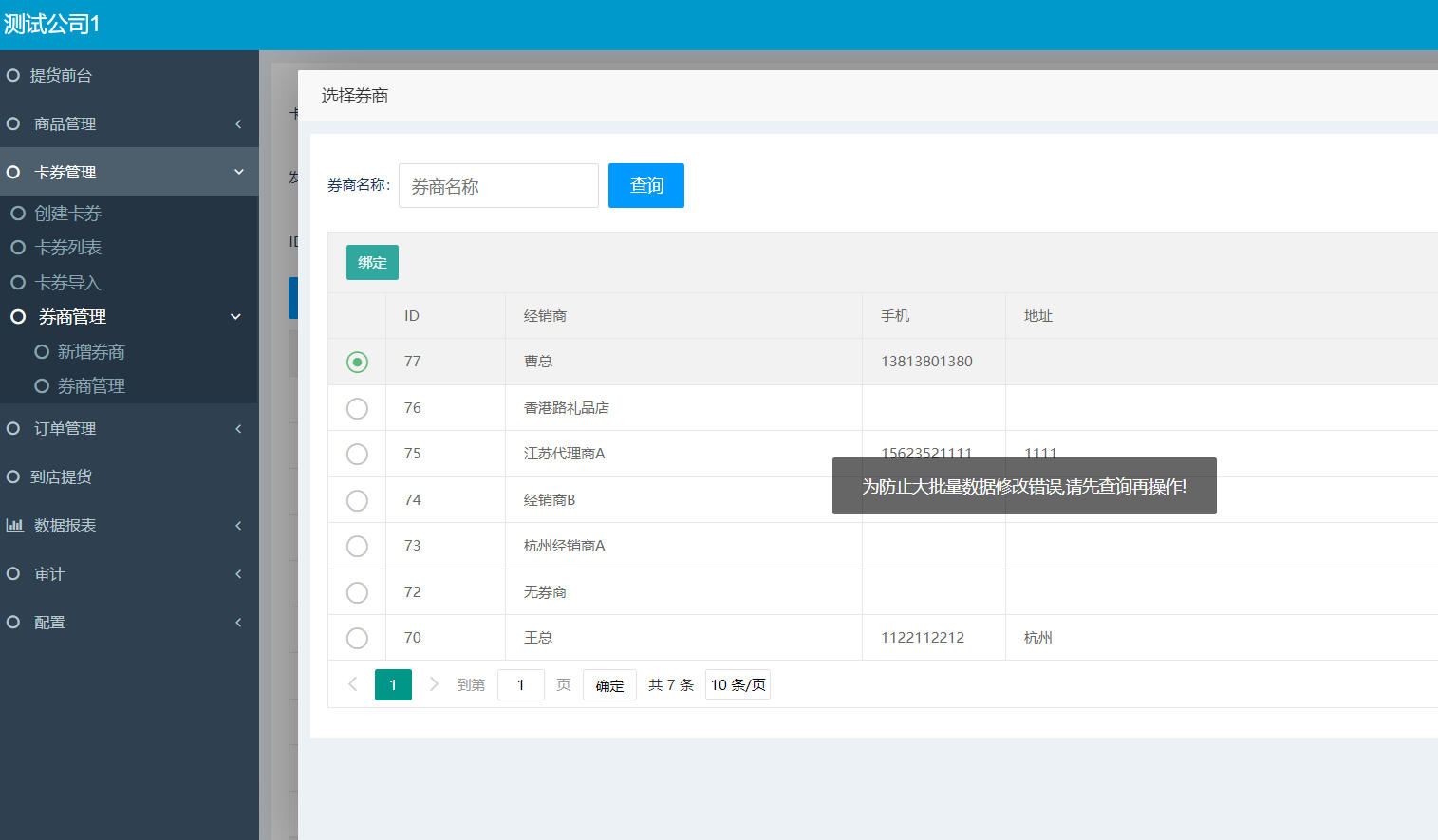The height and width of the screenshot is (840, 1438).
Task: Open the 10 条/页 page size dropdown
Action: tap(738, 684)
